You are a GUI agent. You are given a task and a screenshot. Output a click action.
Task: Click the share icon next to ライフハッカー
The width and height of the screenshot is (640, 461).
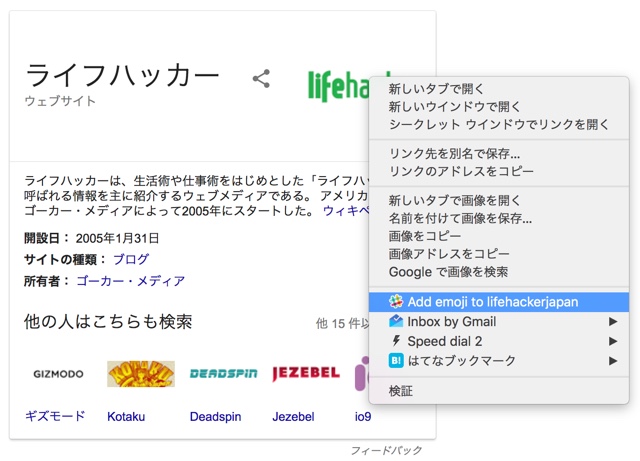261,78
